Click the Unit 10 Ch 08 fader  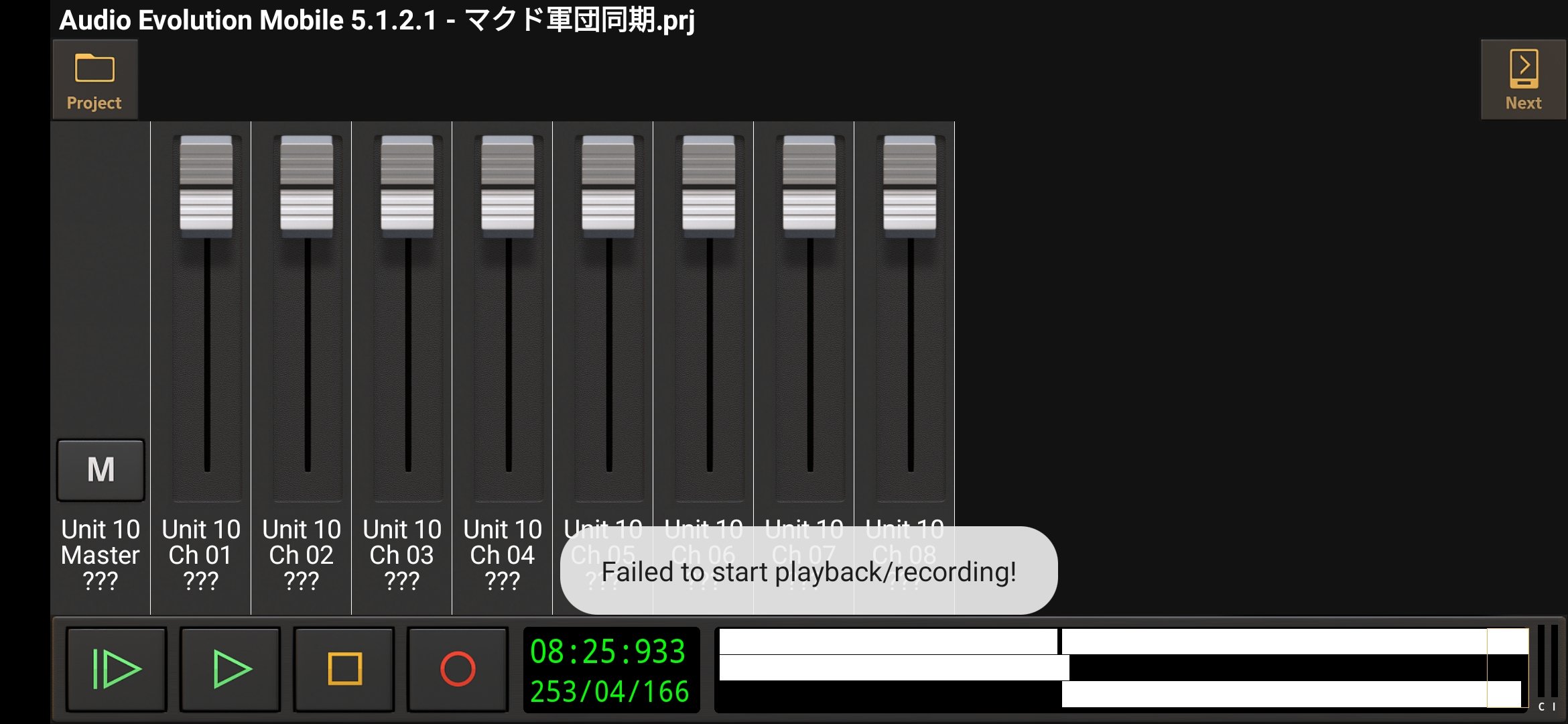tap(910, 187)
